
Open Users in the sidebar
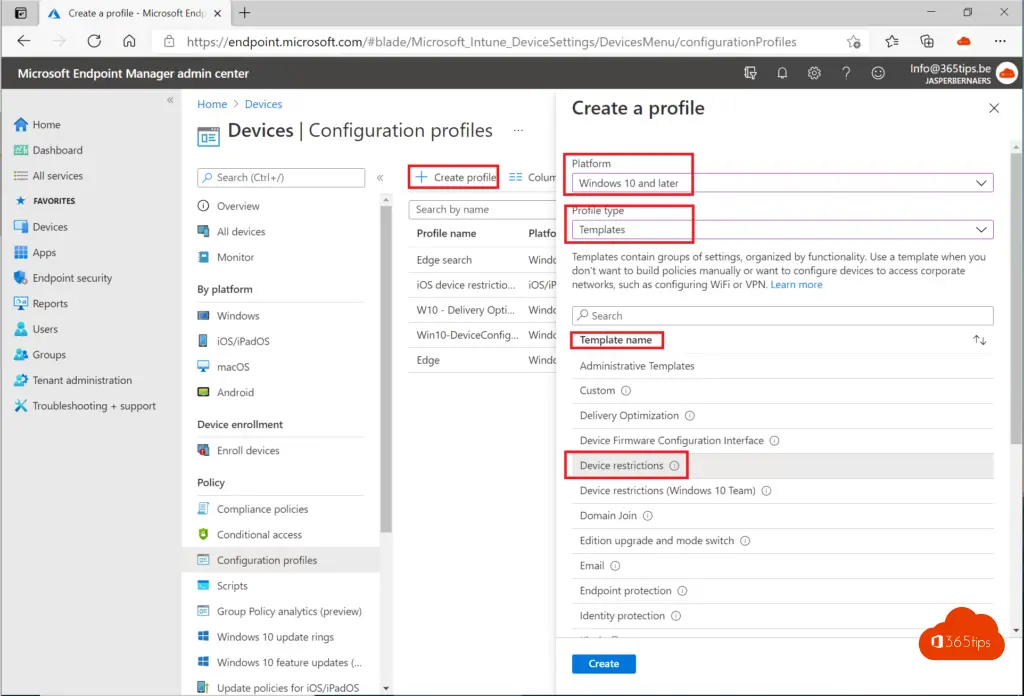45,328
